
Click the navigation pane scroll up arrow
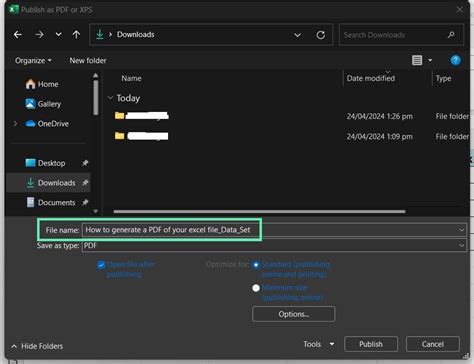[96, 76]
